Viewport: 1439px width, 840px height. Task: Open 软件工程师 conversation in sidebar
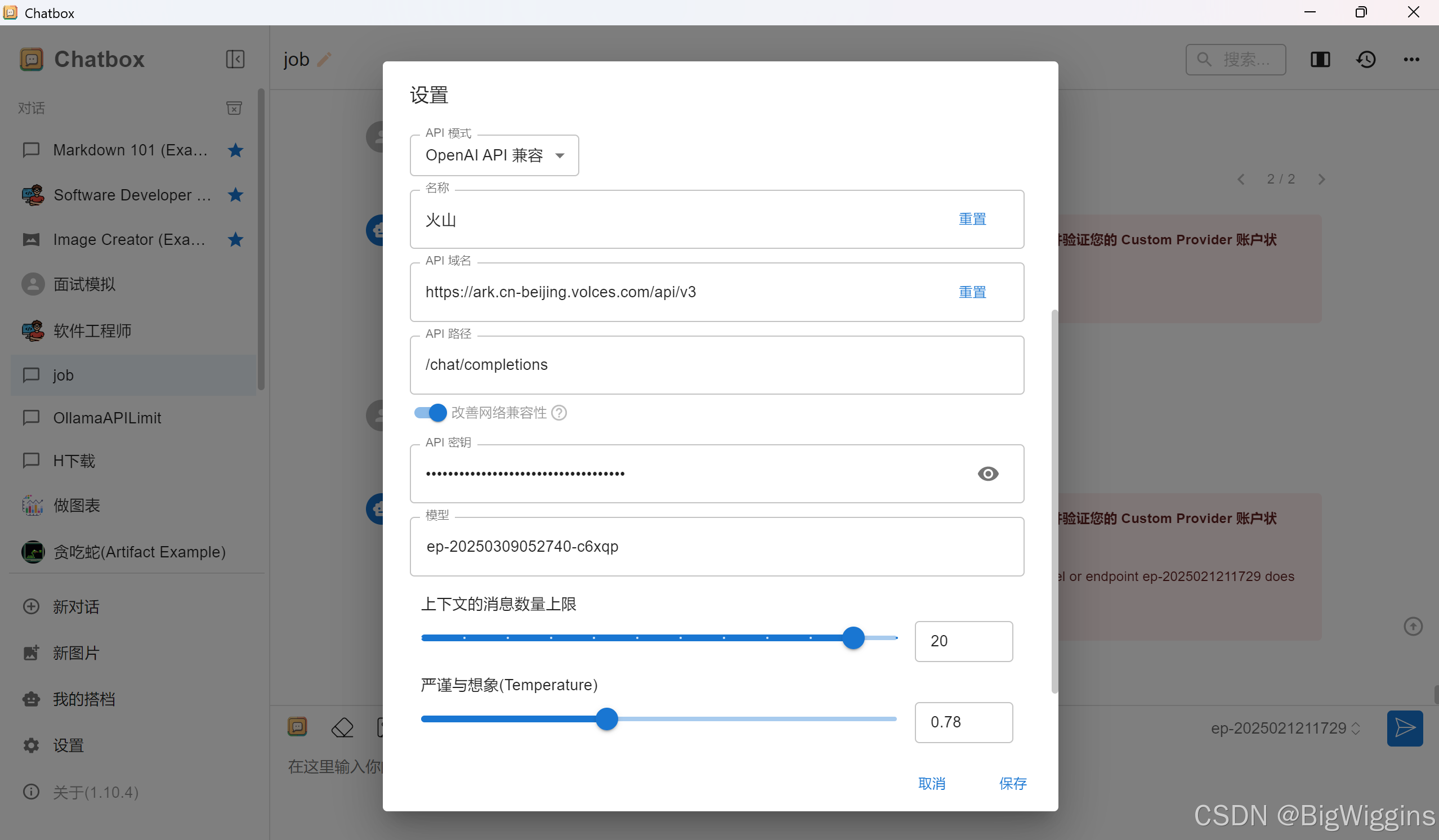pos(91,330)
